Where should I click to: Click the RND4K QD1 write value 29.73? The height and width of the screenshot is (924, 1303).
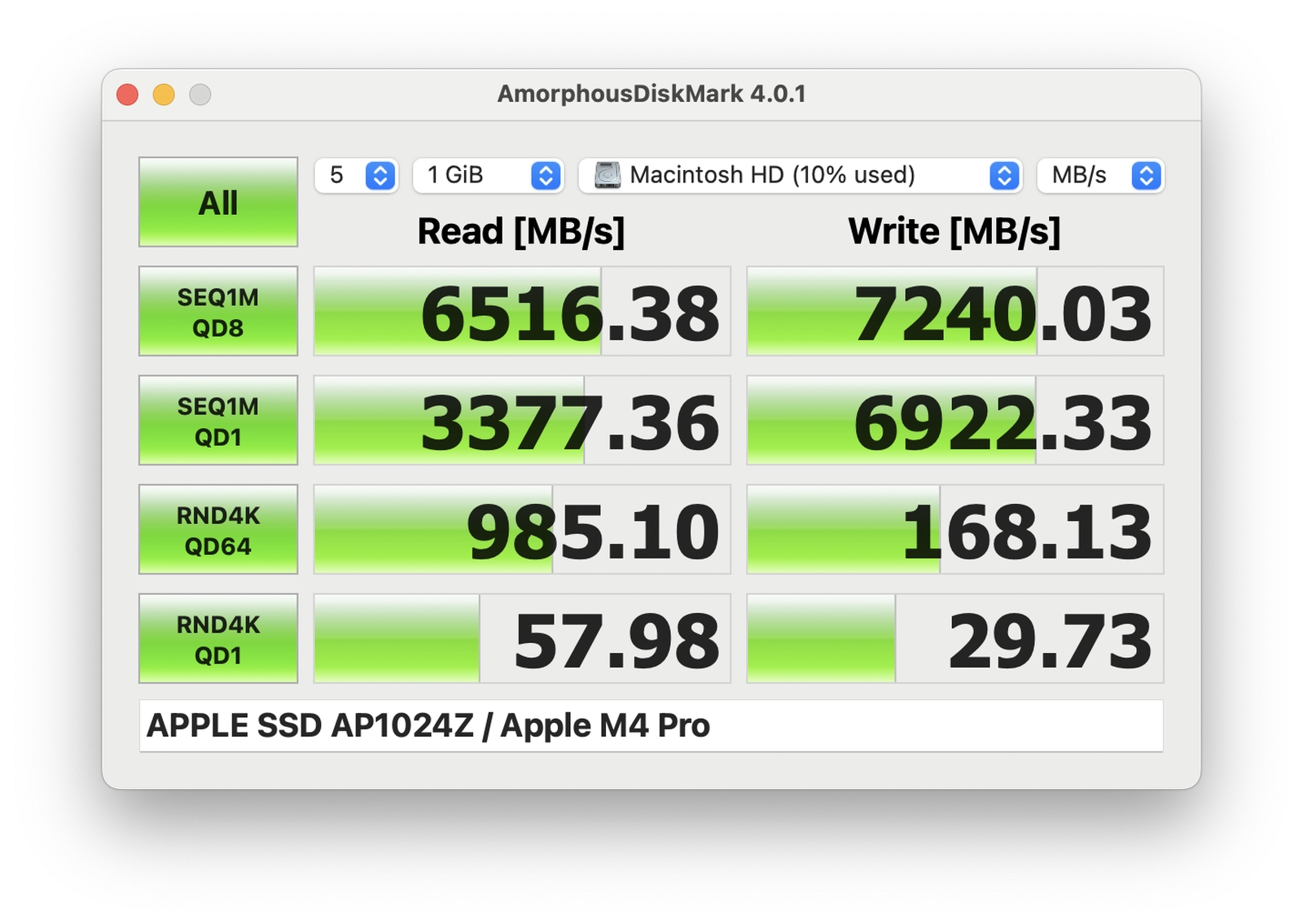tap(955, 638)
